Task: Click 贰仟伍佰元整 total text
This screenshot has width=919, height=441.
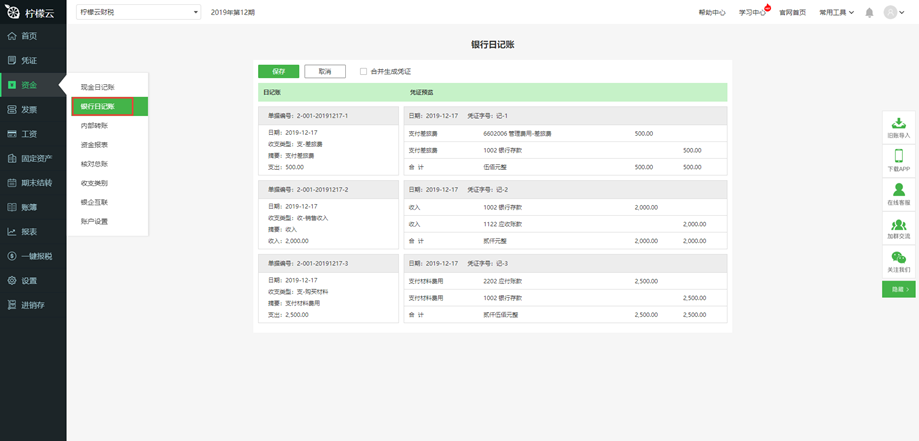Action: (501, 314)
